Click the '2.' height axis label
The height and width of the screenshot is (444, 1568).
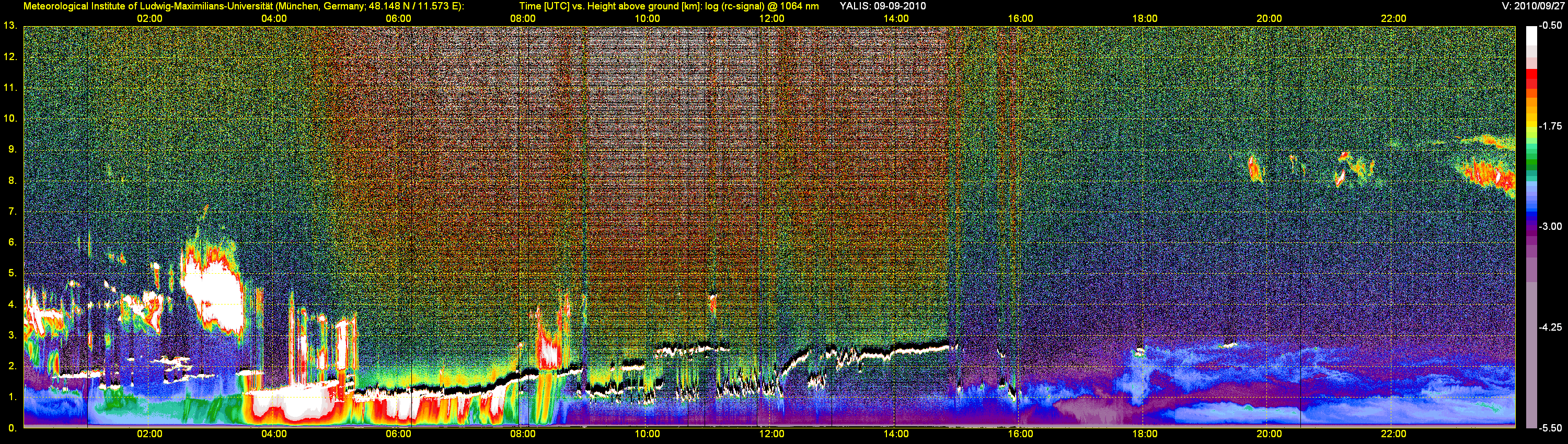point(12,366)
